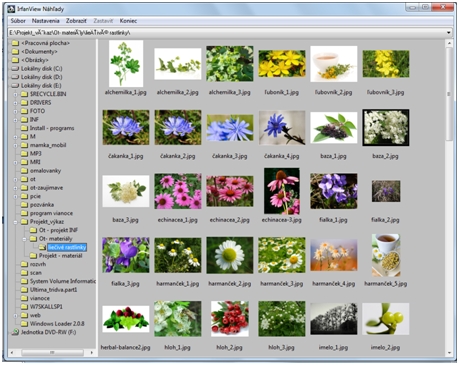Viewport: 459px width, 365px height.
Task: Select the highlighted liečivé rastlinky tree item
Action: pyautogui.click(x=67, y=247)
